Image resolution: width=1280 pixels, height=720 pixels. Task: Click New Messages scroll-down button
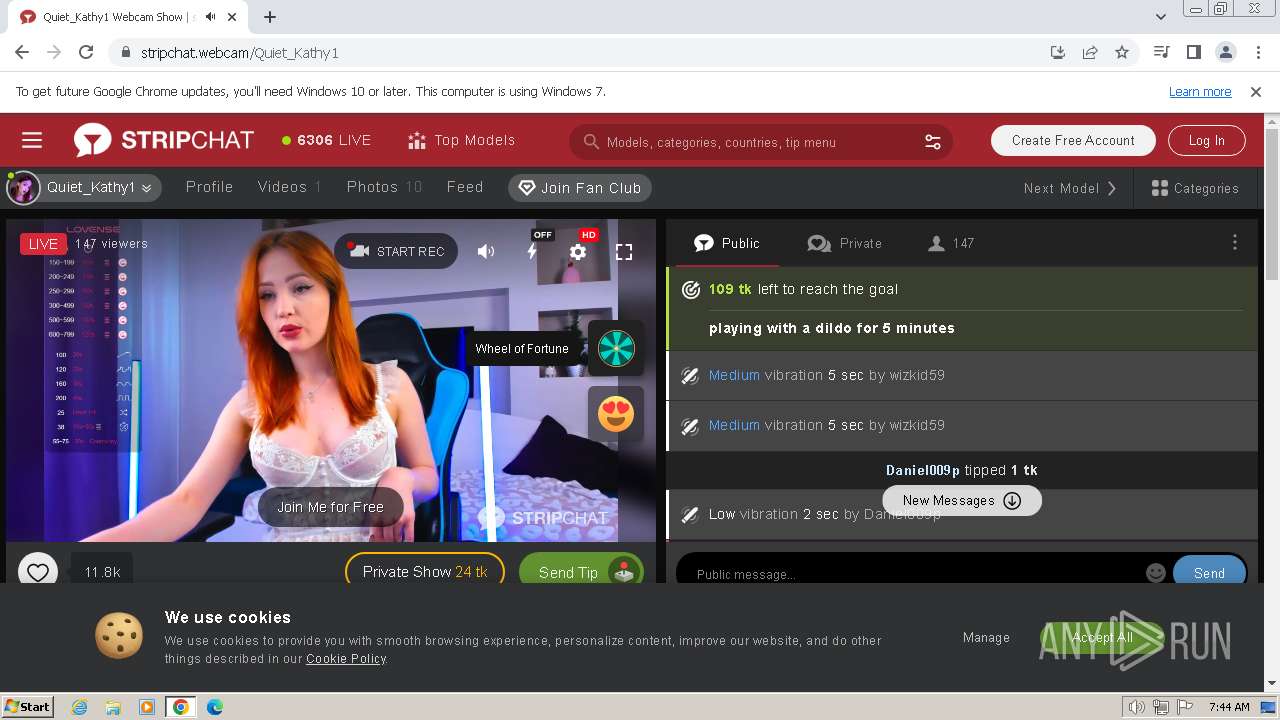click(x=962, y=501)
